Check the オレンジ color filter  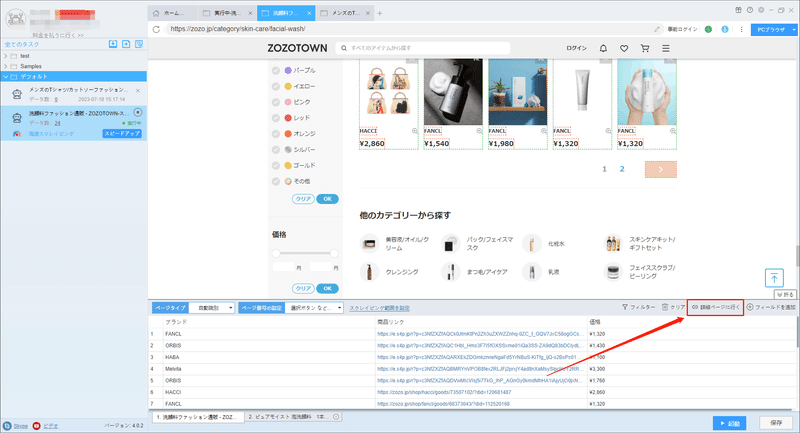coord(276,134)
